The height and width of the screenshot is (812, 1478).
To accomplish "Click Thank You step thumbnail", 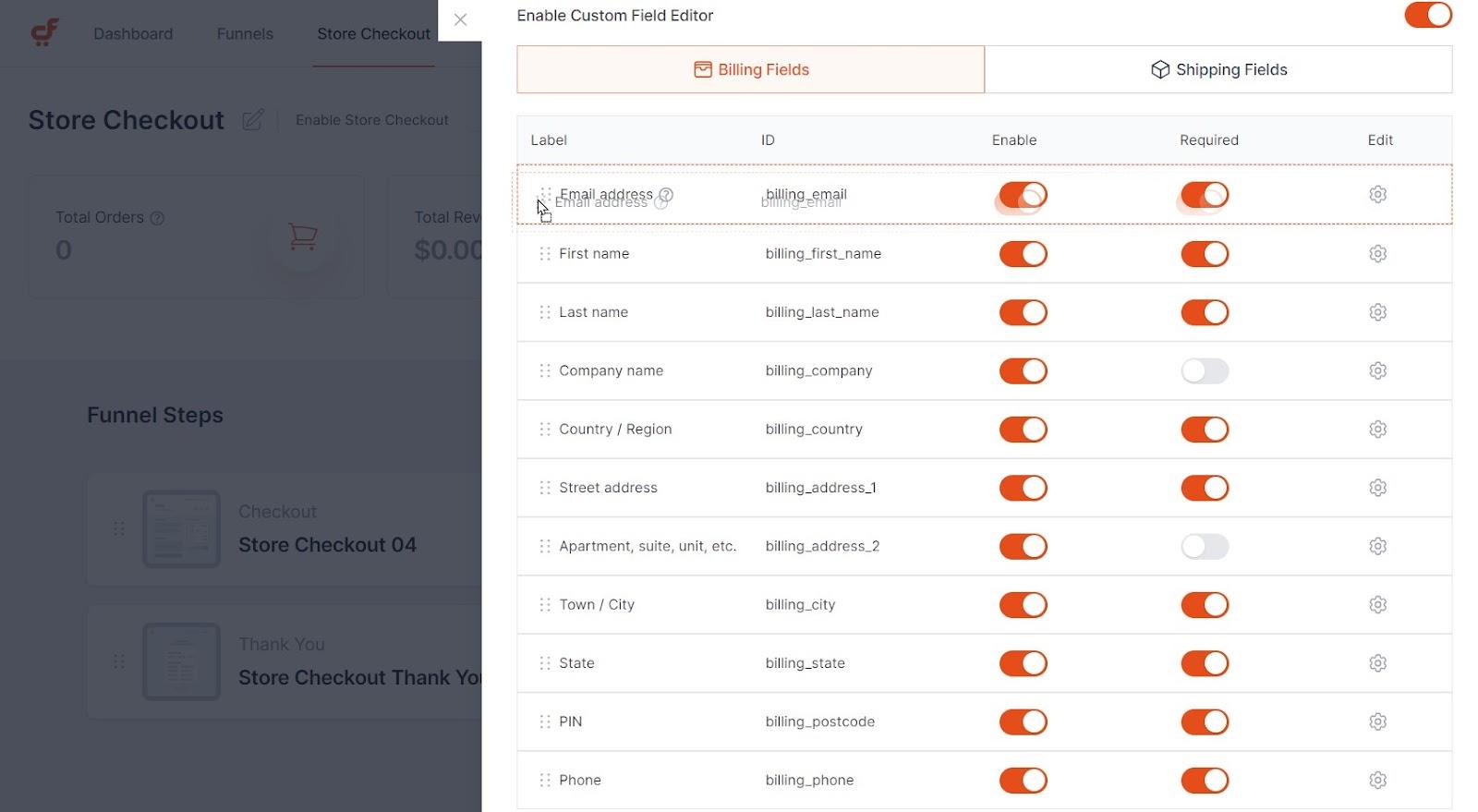I will tap(181, 661).
